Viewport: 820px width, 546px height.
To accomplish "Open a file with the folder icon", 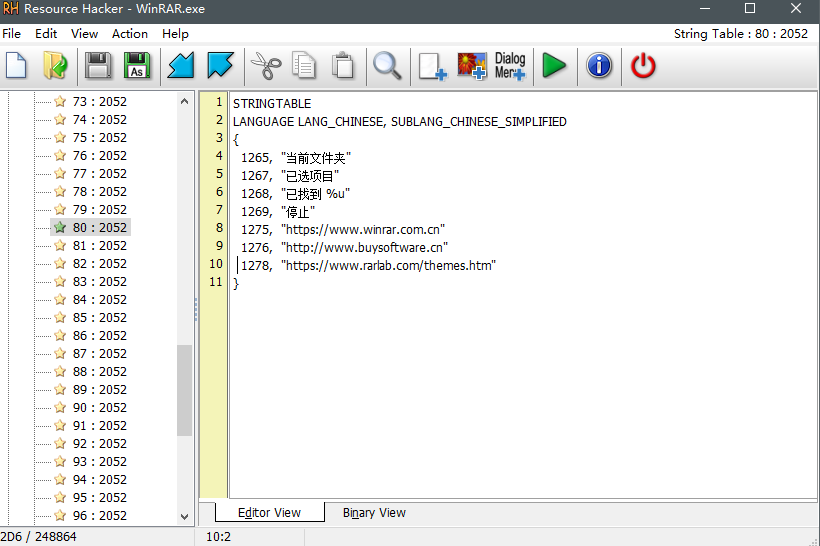I will (55, 67).
